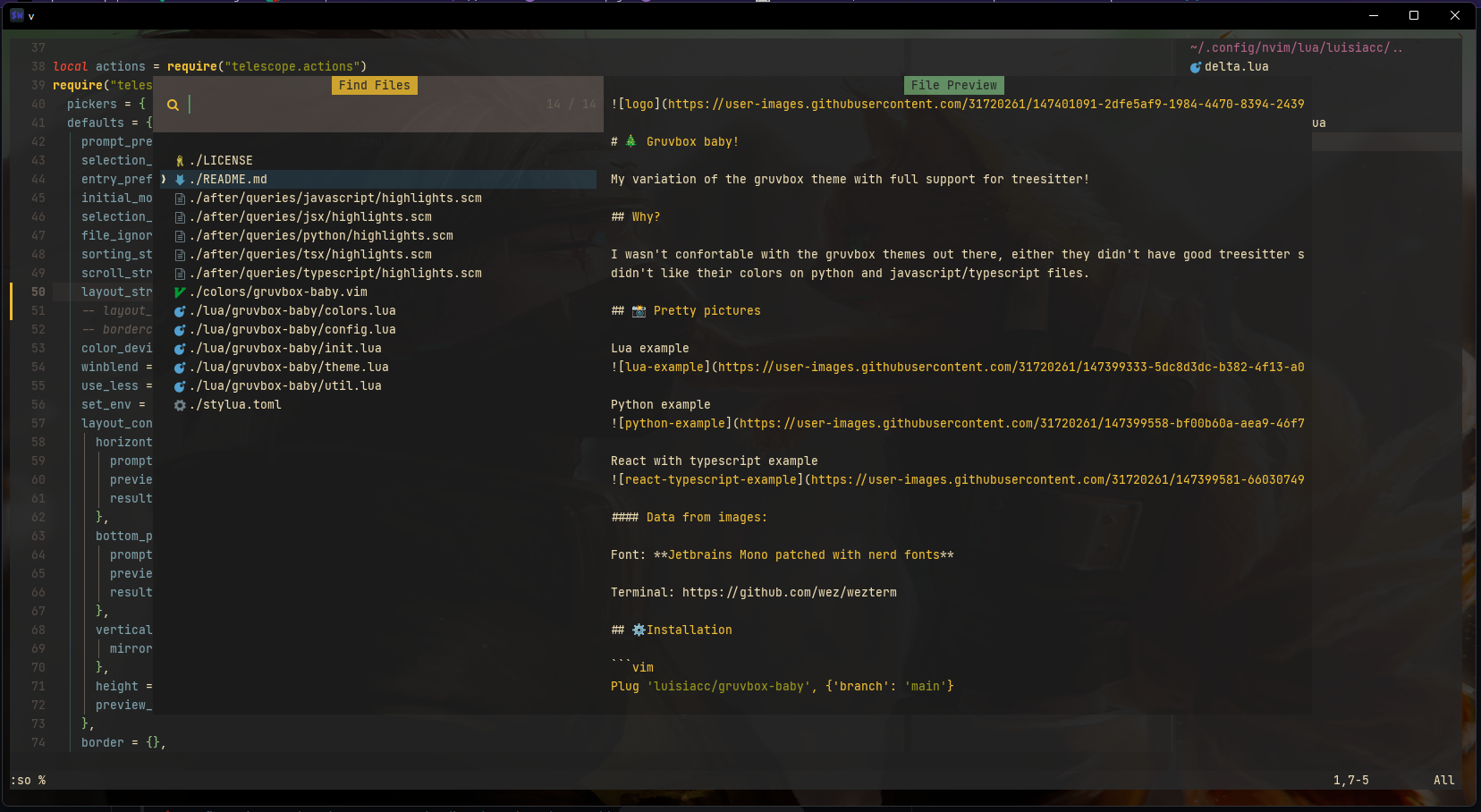Viewport: 1481px width, 812px height.
Task: Click the Lua icon beside util.lua
Action: pyautogui.click(x=180, y=386)
